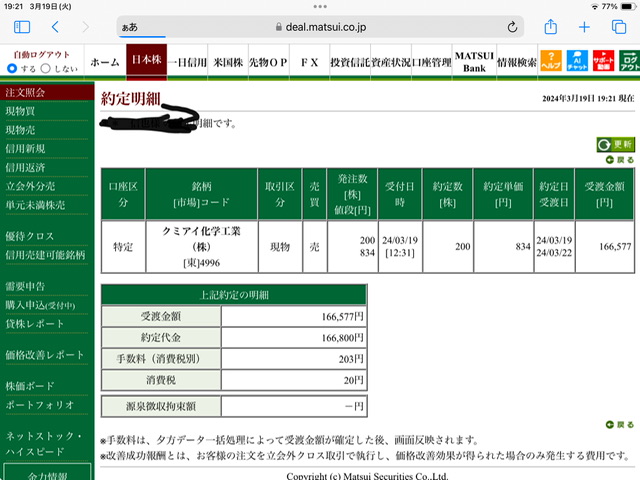Open 現物買 in the sidebar
640x480 pixels.
(20, 111)
